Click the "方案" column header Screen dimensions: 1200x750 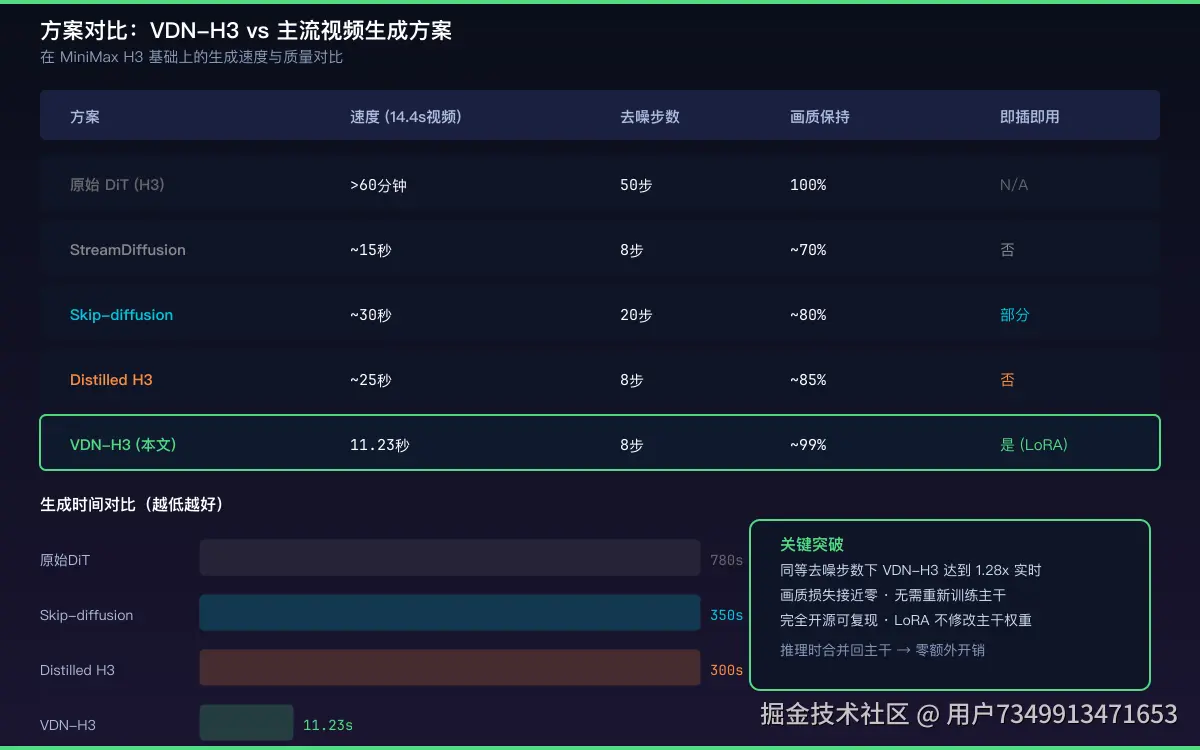coord(85,116)
